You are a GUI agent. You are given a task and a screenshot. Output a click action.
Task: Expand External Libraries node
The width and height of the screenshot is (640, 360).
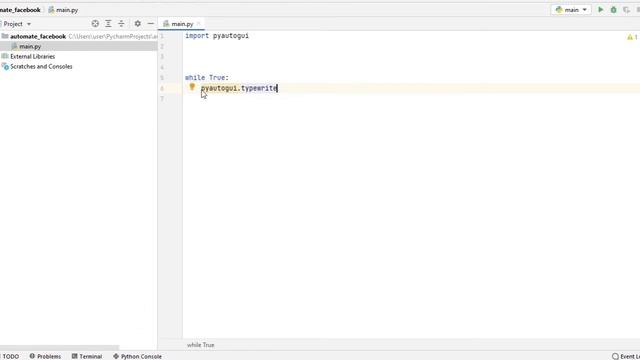click(x=32, y=56)
